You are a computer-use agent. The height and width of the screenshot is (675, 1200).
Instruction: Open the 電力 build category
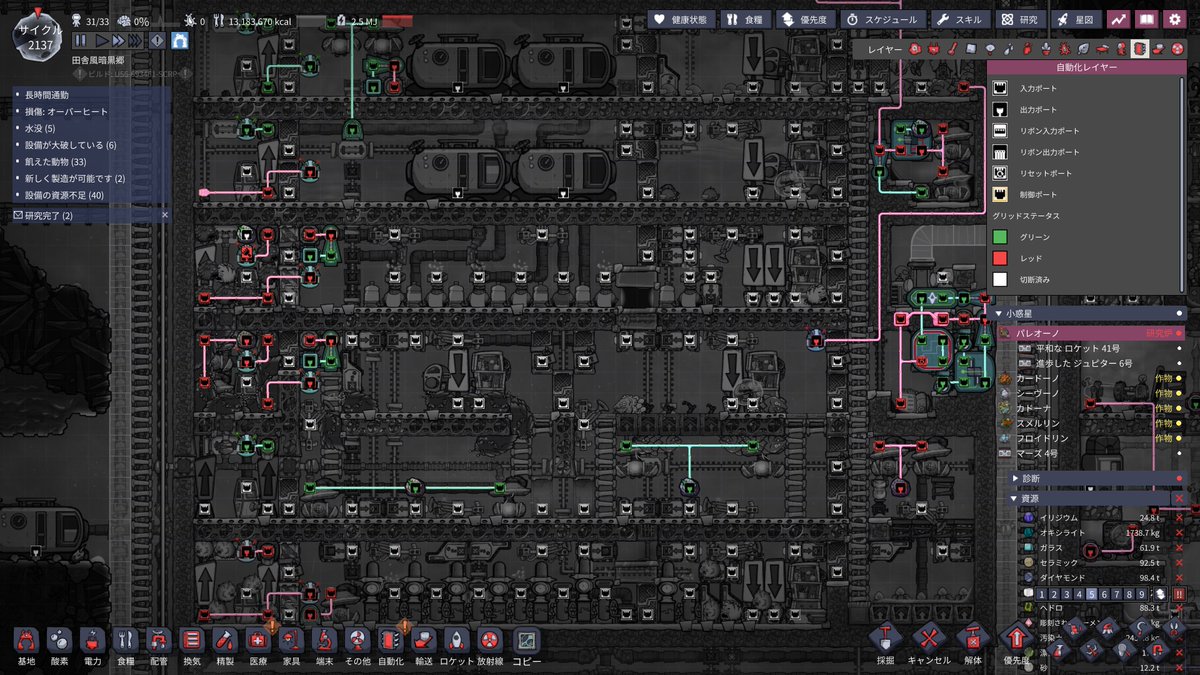[x=92, y=646]
